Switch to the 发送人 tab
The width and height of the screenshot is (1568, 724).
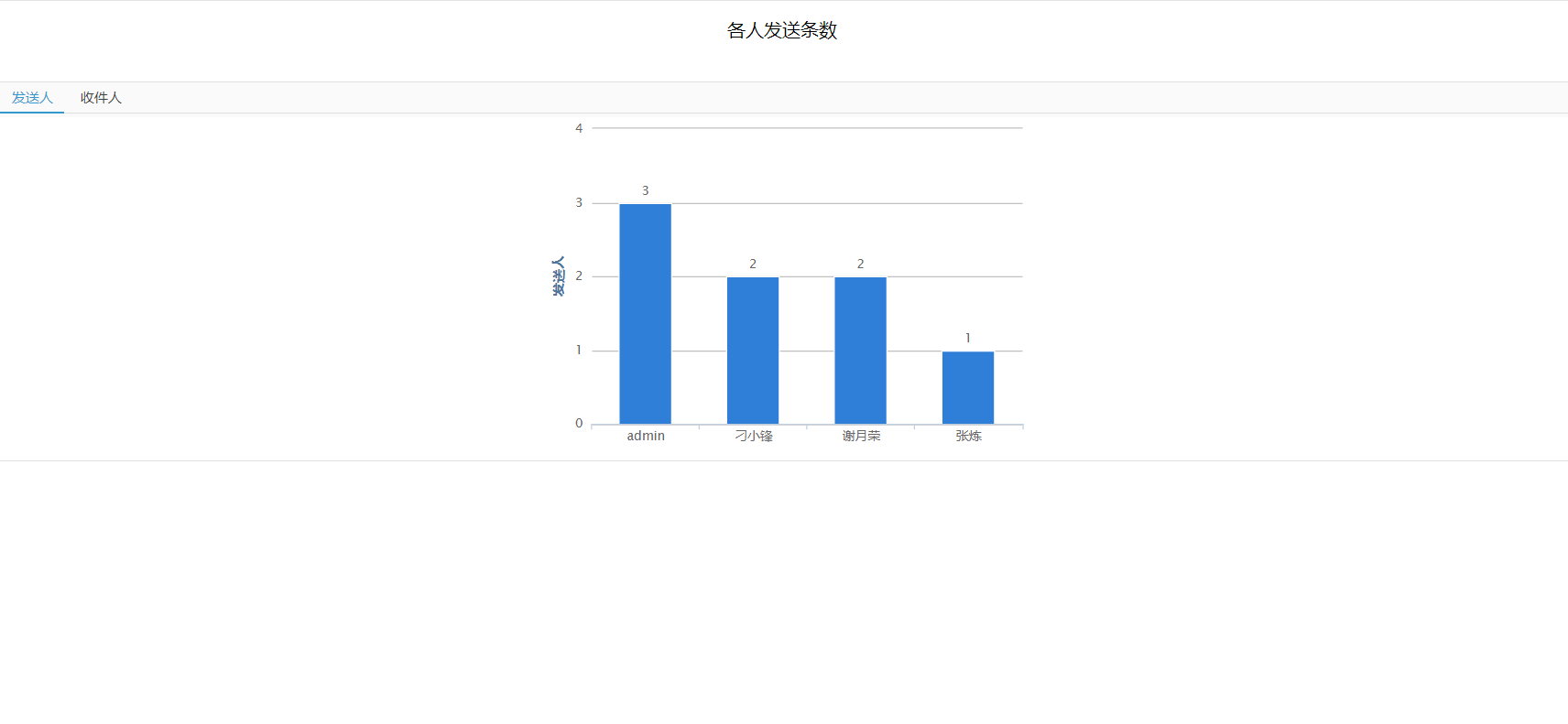[x=32, y=98]
